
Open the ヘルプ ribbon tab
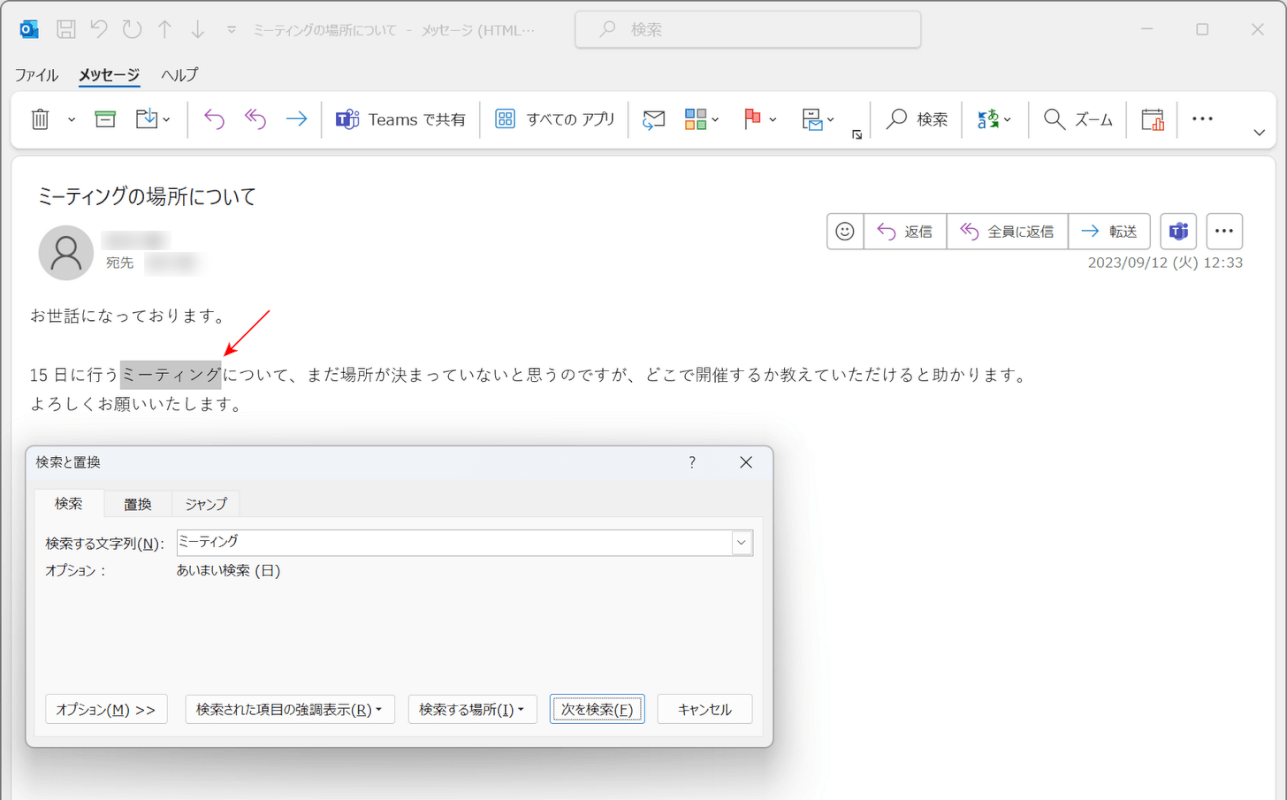(x=180, y=75)
